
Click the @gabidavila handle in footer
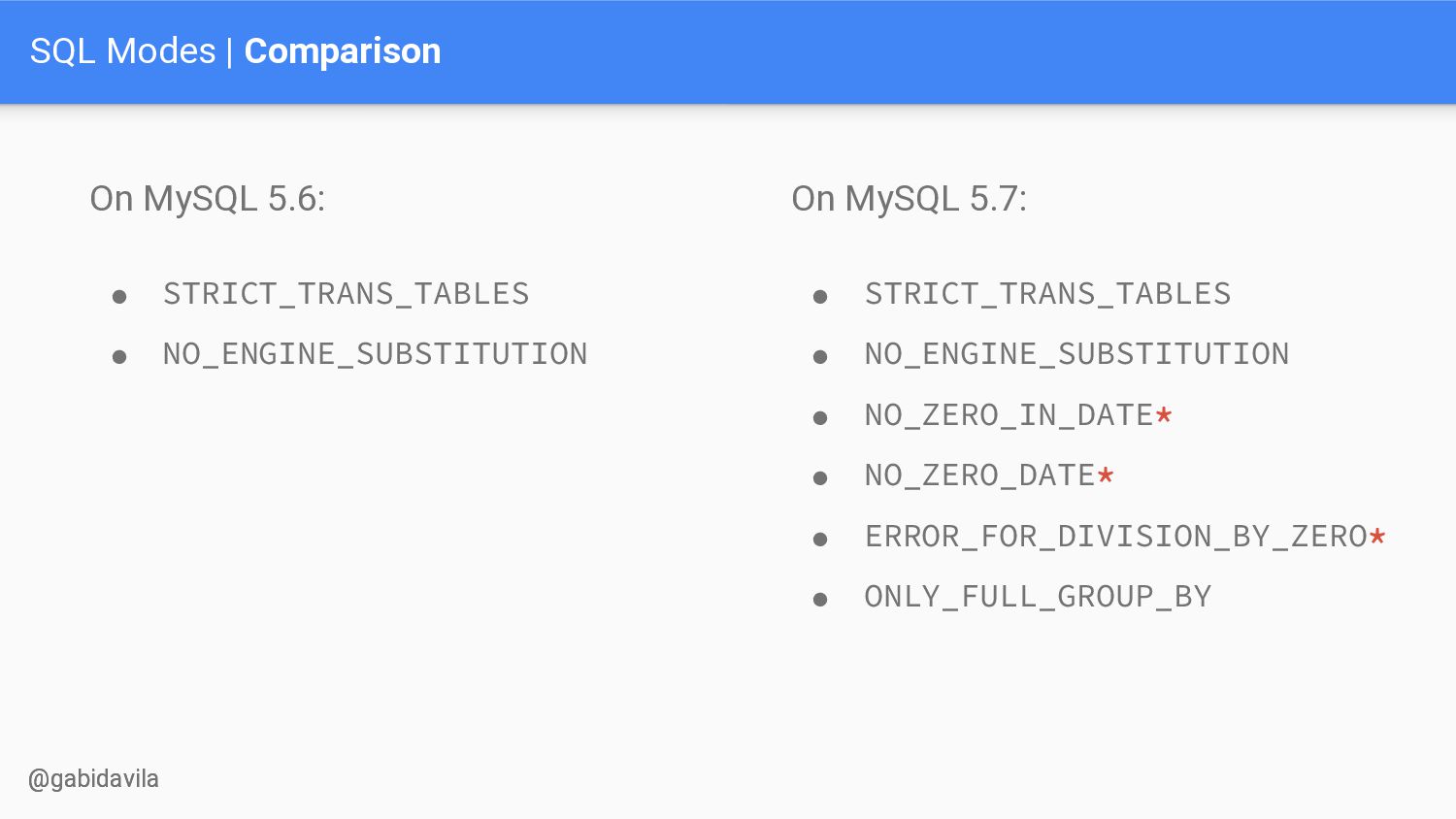94,779
